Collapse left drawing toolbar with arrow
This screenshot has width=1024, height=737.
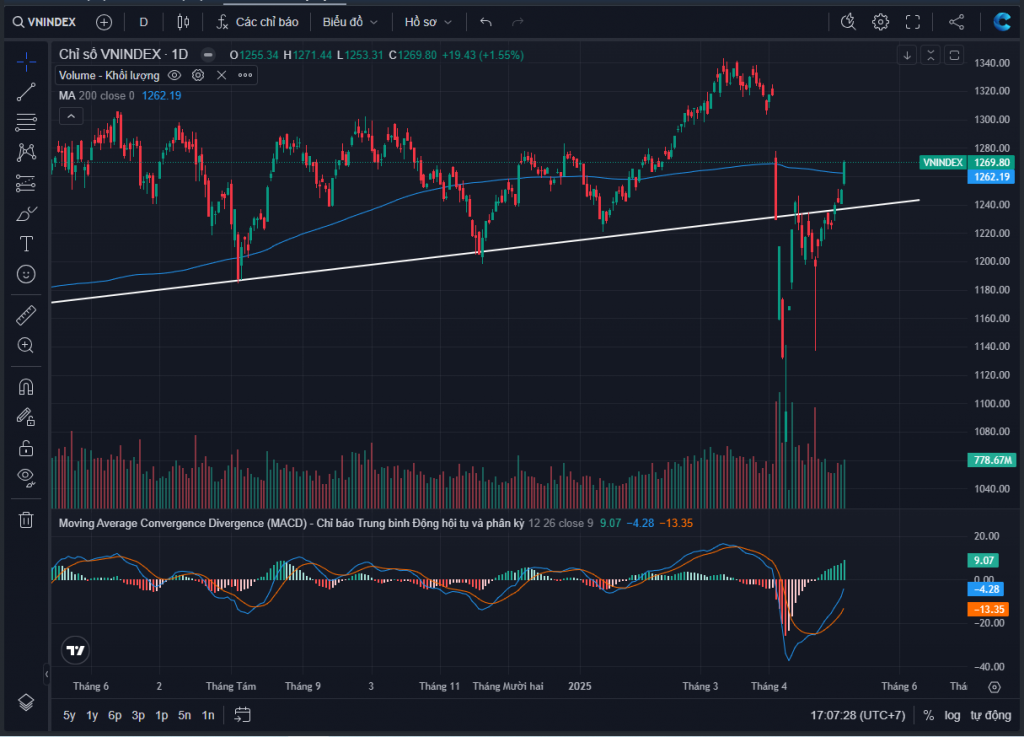[x=46, y=674]
